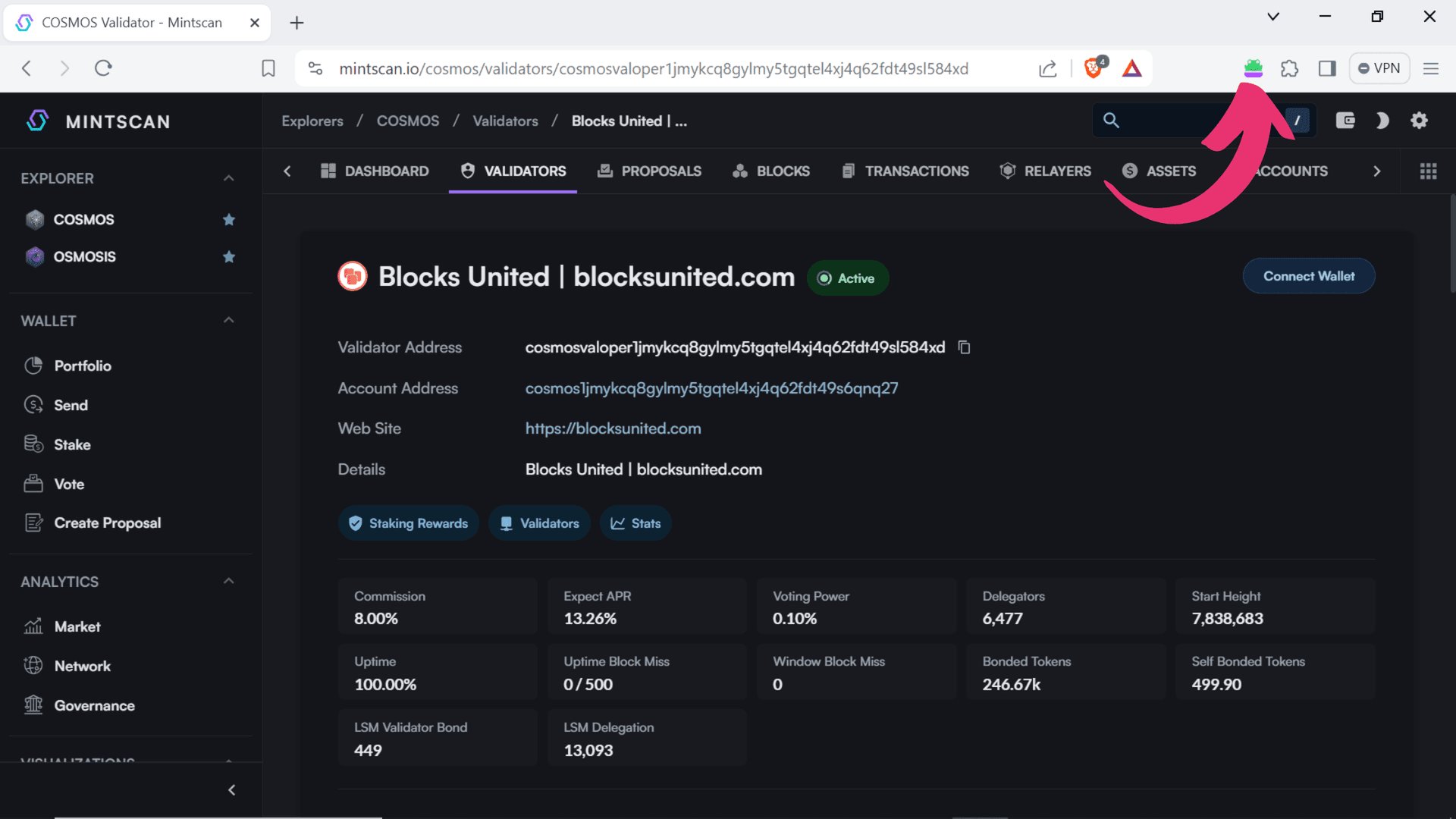This screenshot has width=1456, height=819.
Task: Show previous tabs with left chevron
Action: point(287,171)
